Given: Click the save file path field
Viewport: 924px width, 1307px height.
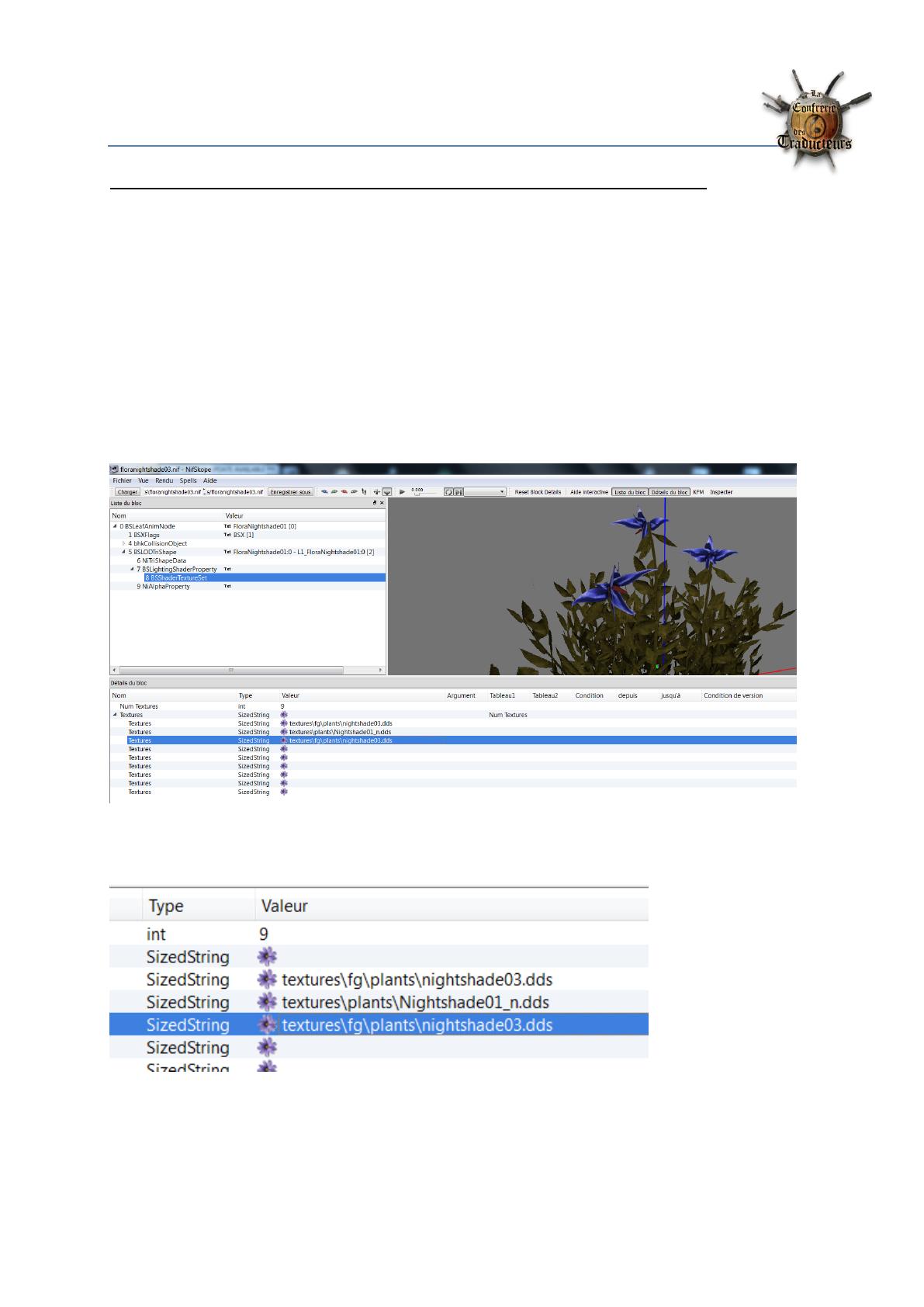Looking at the screenshot, I should [235, 492].
